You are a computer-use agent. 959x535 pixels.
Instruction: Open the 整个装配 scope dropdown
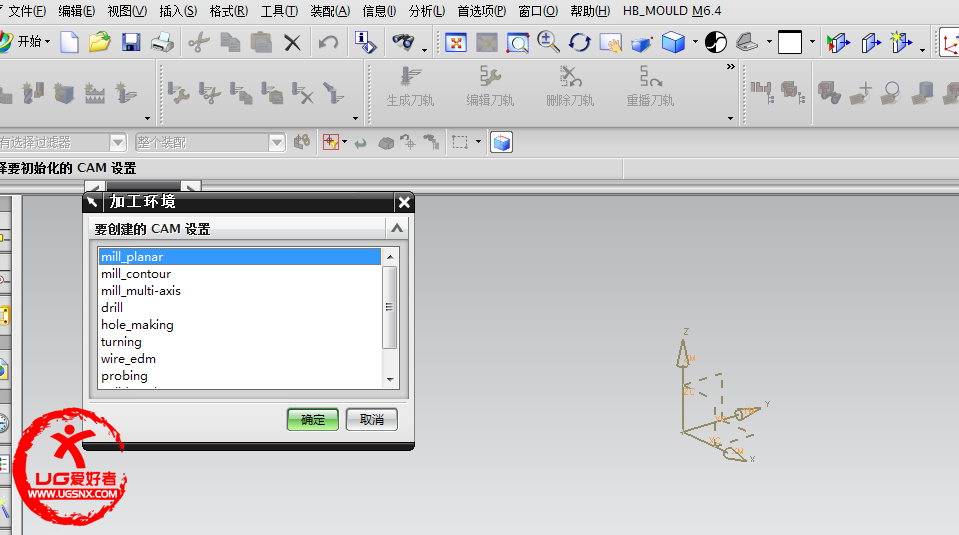pyautogui.click(x=277, y=143)
